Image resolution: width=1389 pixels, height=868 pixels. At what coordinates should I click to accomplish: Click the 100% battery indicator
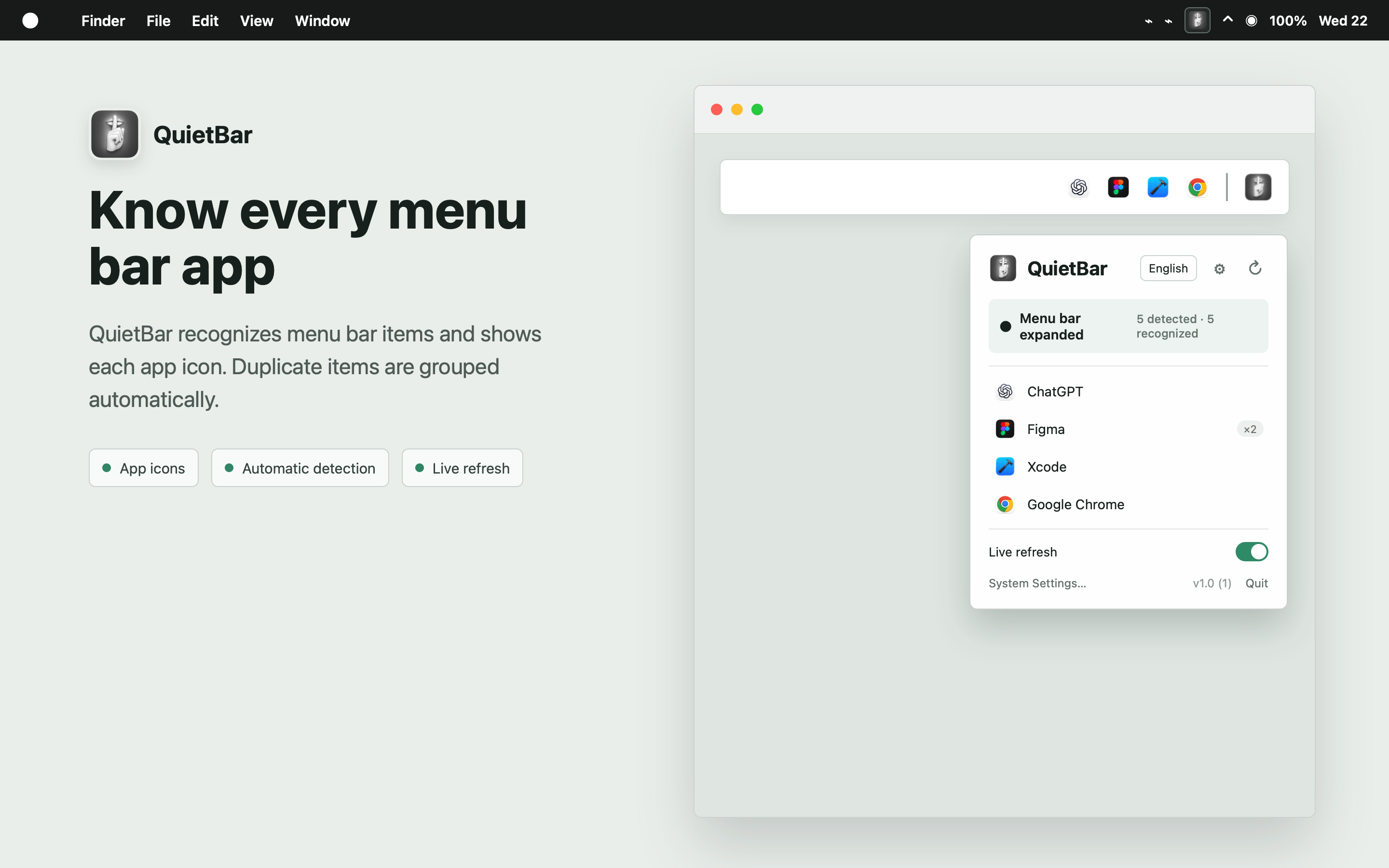click(1287, 21)
